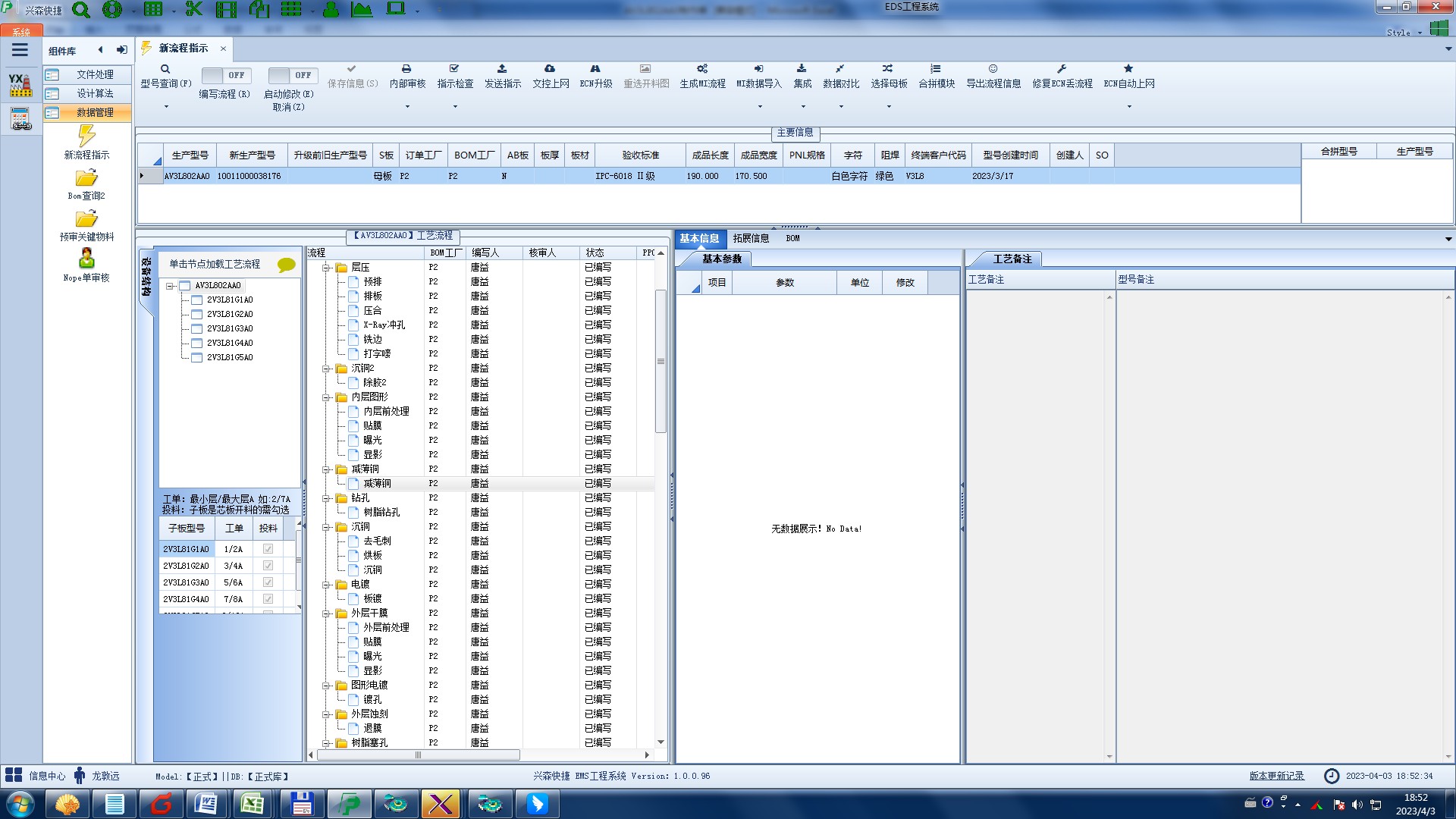The height and width of the screenshot is (819, 1456).
Task: Switch to the 拓展信息 tab
Action: click(751, 238)
